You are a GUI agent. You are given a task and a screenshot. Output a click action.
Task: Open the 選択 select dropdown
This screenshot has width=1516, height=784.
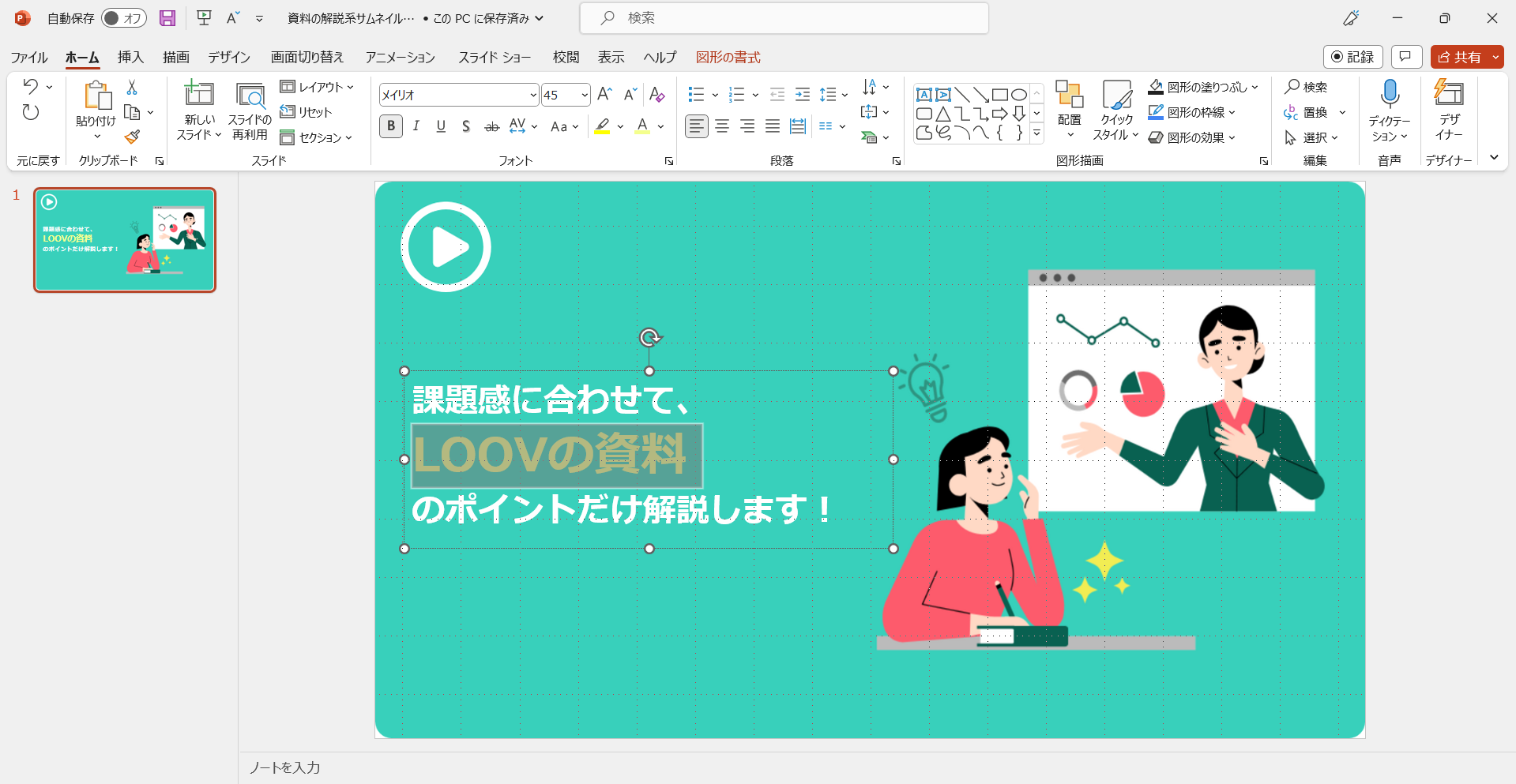[x=1311, y=137]
